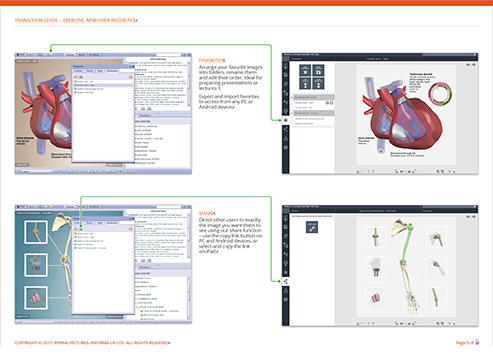Viewport: 493px width, 360px height.
Task: Open Favorites star in upper-right sidebar
Action: [286, 120]
